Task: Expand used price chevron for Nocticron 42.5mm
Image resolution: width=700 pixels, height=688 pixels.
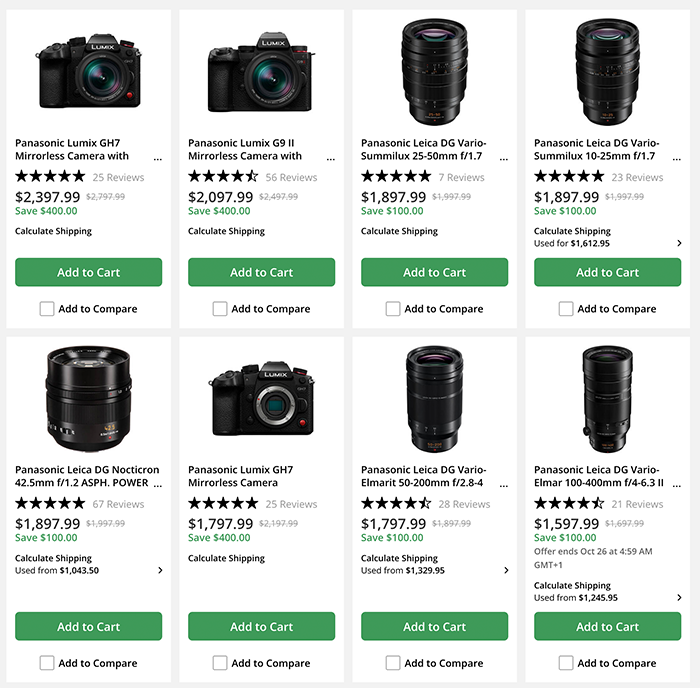Action: pos(160,570)
